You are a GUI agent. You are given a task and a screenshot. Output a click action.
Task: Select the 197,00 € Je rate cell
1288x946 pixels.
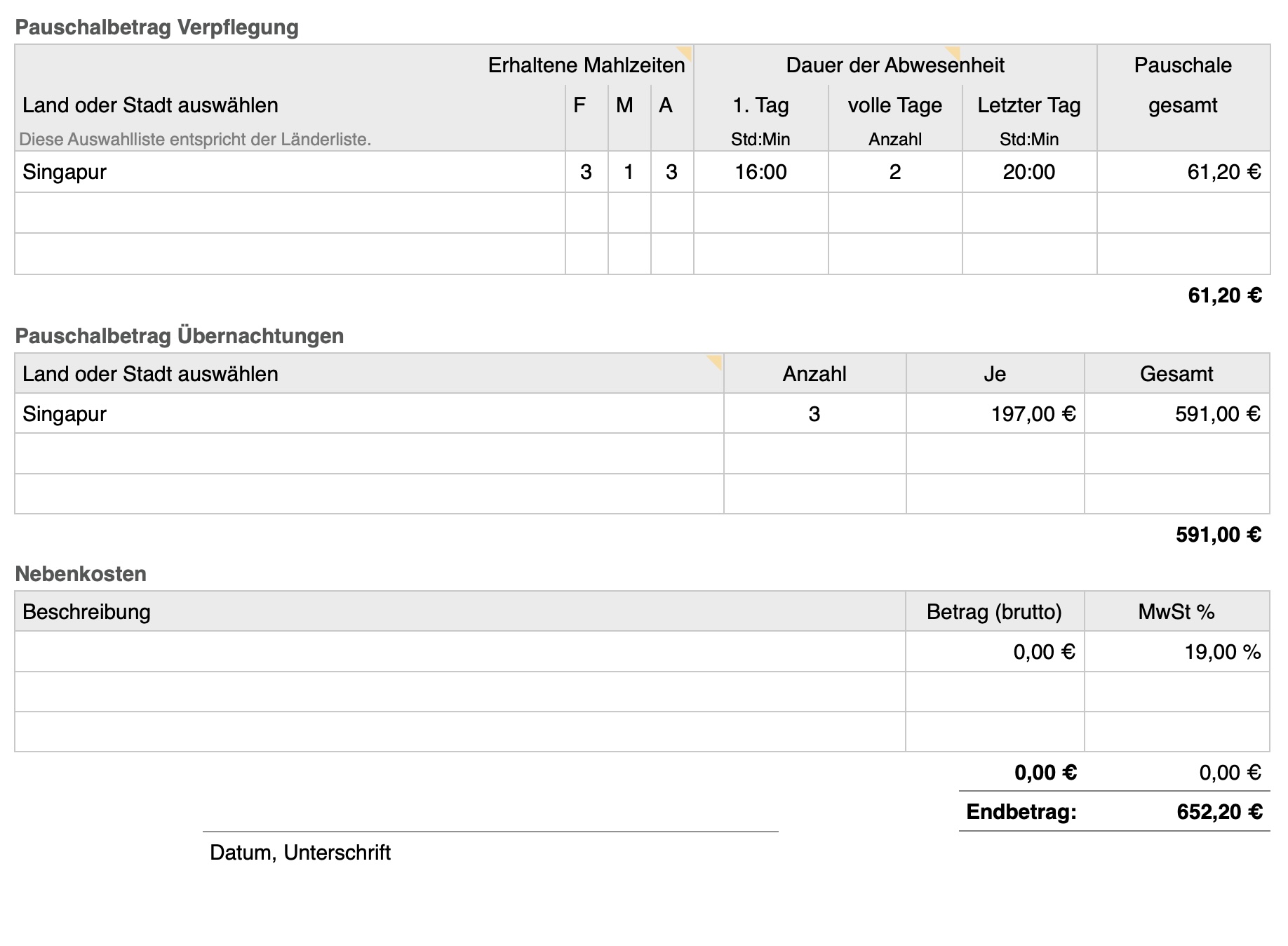pos(995,414)
